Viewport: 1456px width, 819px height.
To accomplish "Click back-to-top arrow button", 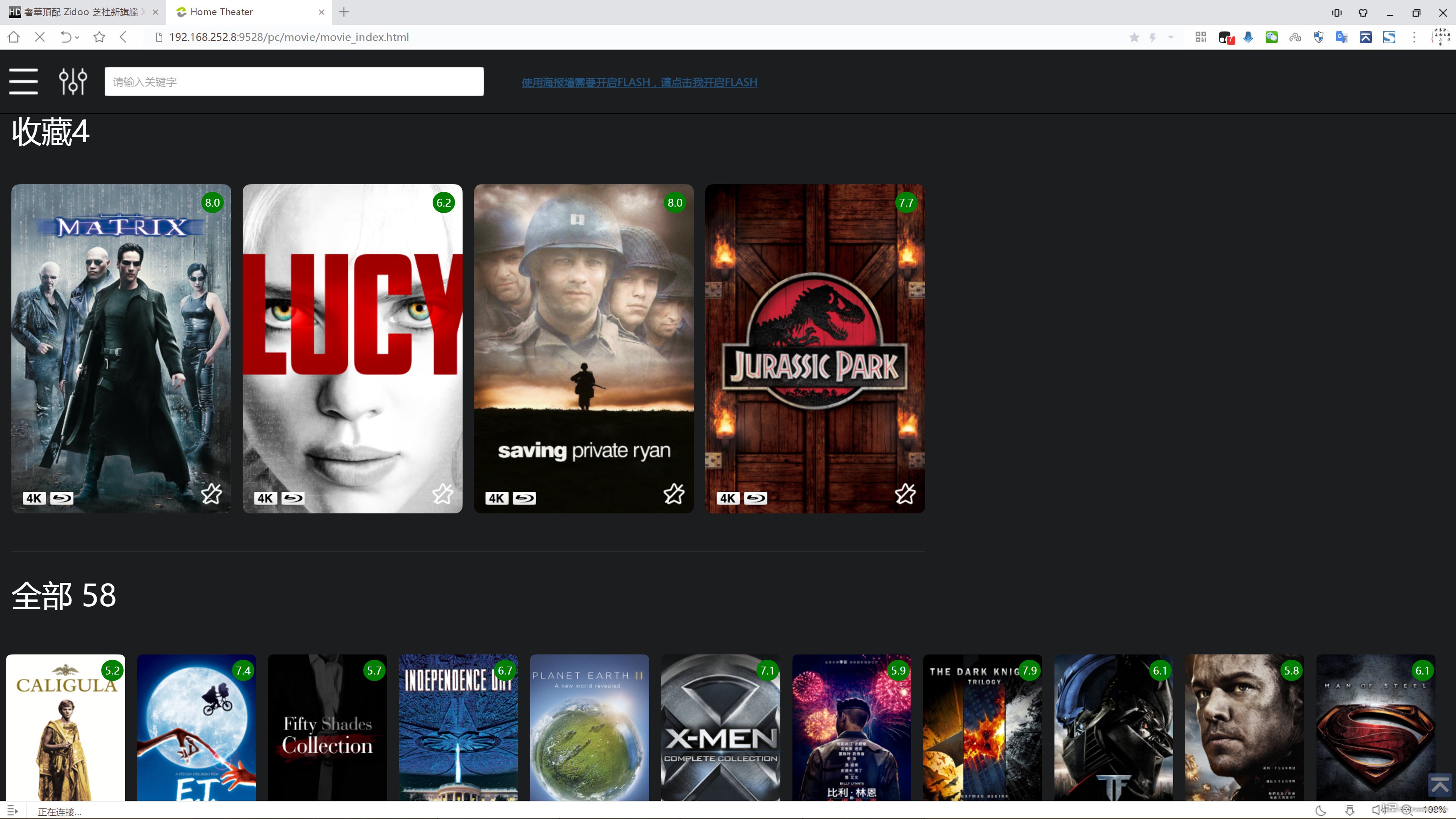I will click(x=1440, y=784).
